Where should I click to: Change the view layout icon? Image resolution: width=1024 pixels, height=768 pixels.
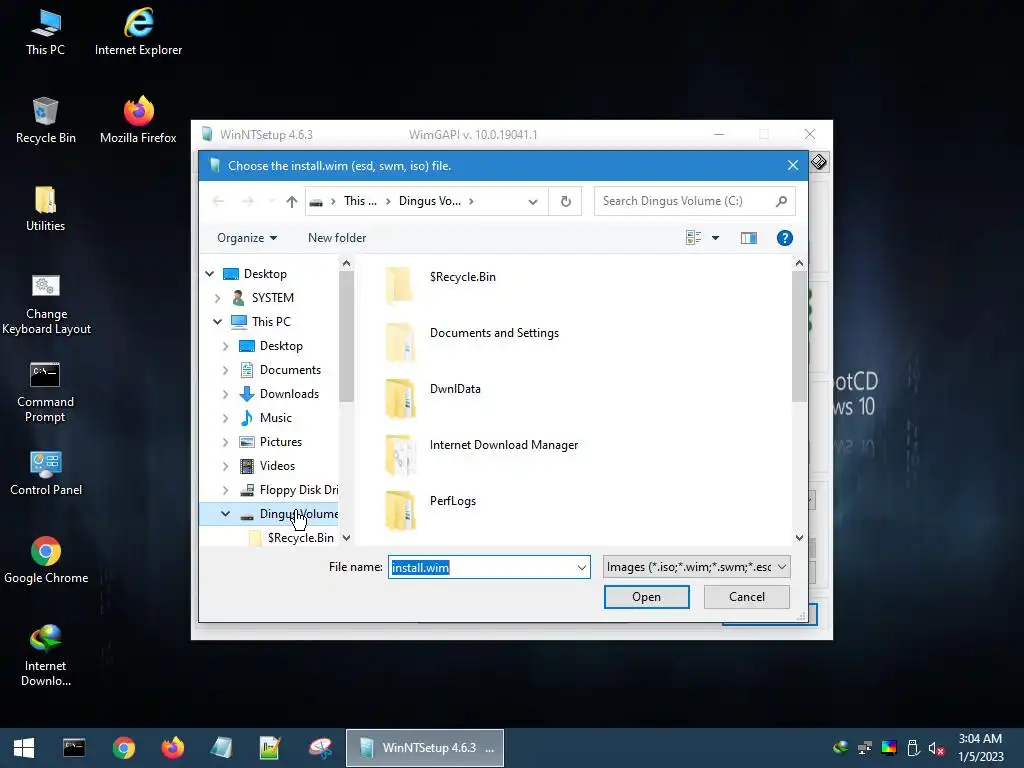point(694,238)
